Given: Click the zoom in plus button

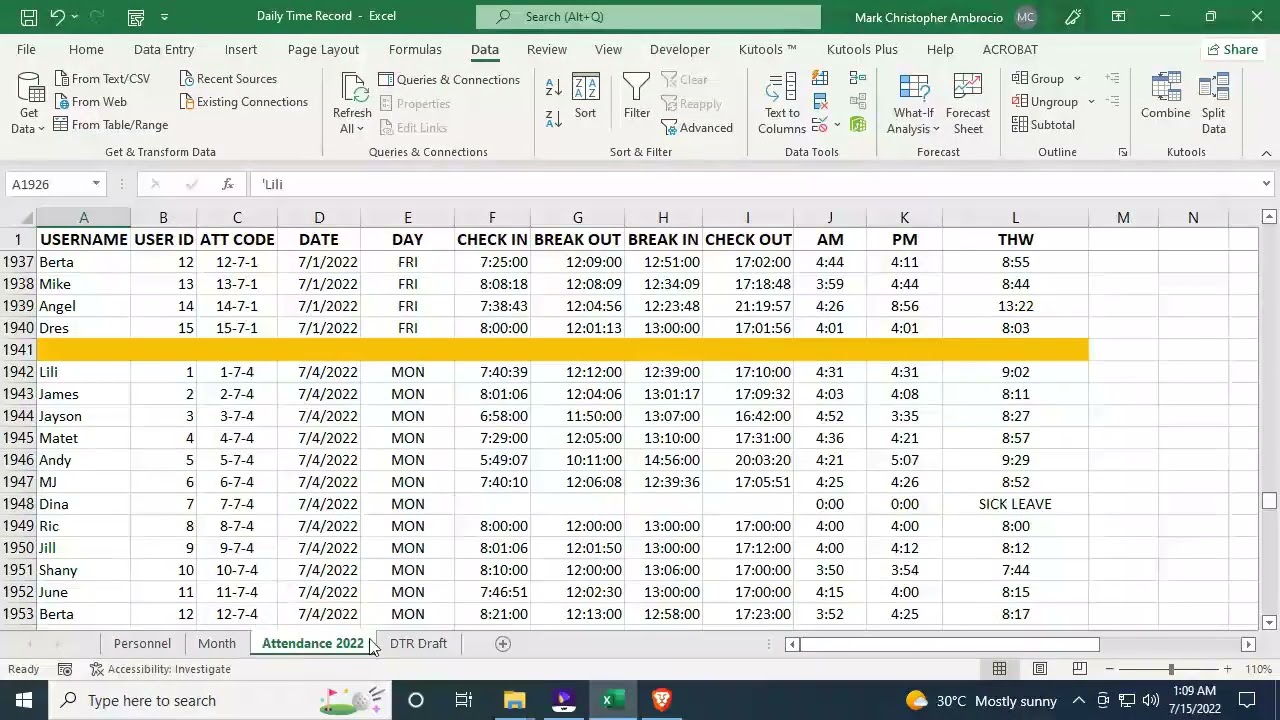Looking at the screenshot, I should 1227,669.
